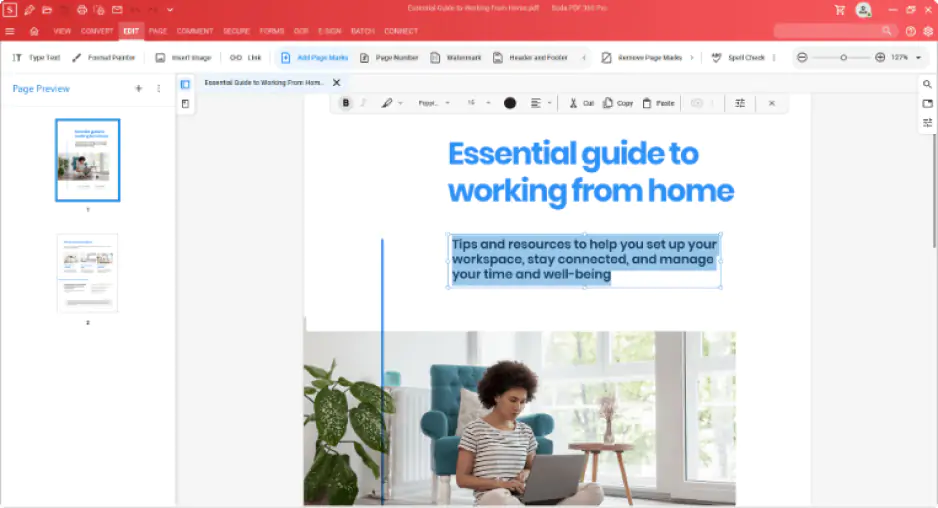
Task: Select the Type Text tool
Action: (36, 58)
